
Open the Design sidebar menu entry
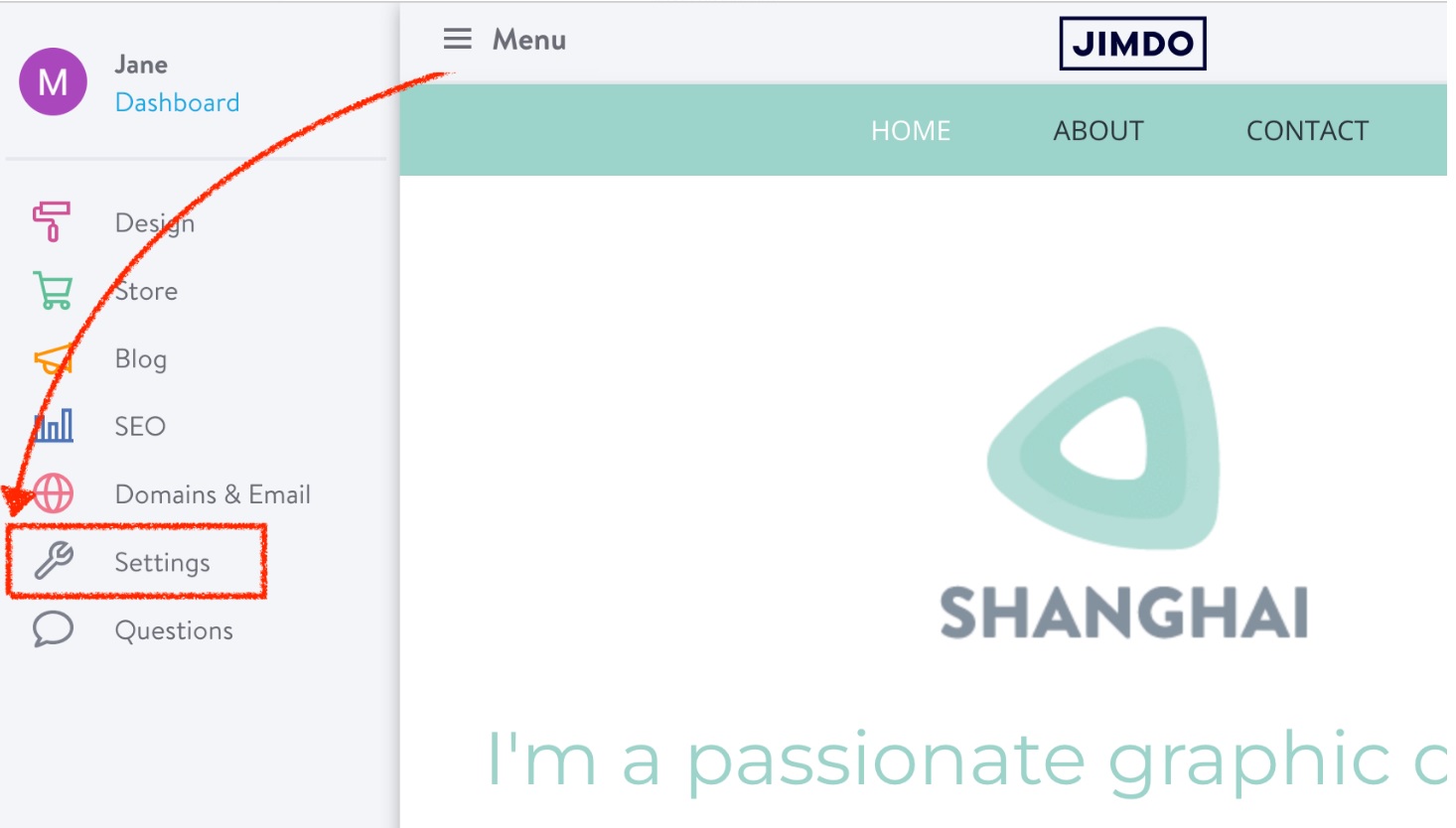pos(155,223)
